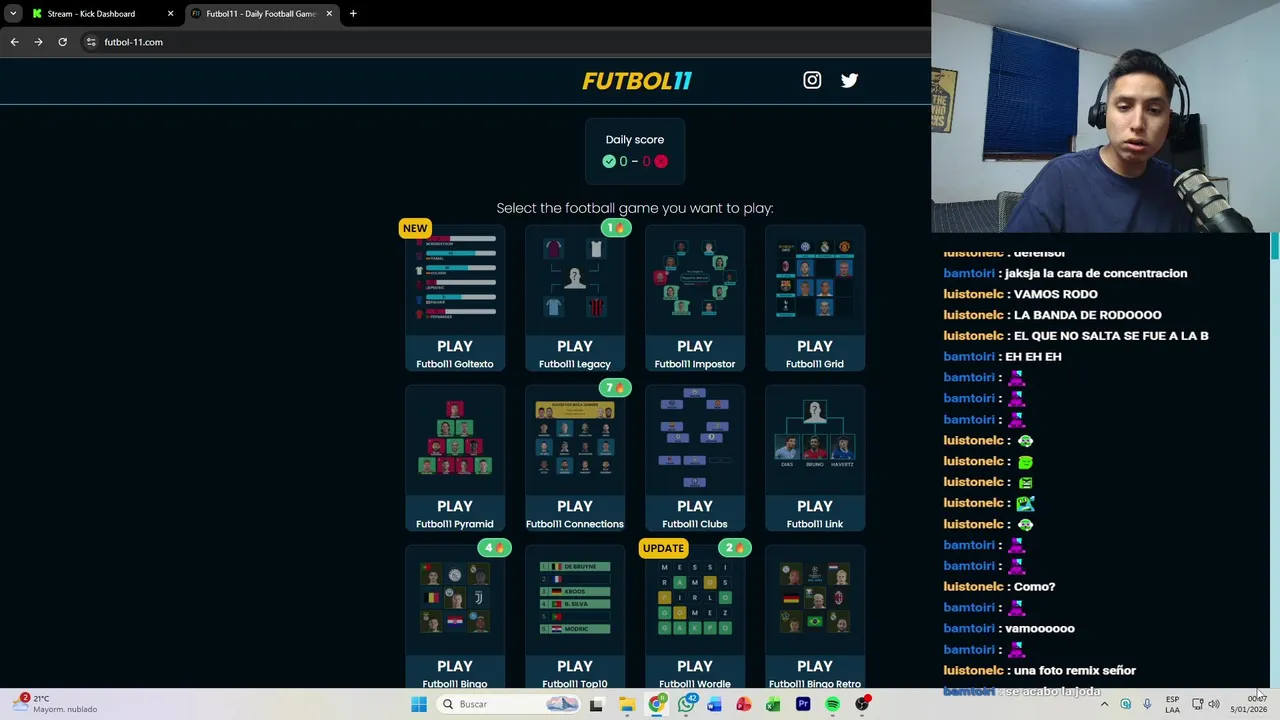Expand the browser tab search dropdown
This screenshot has height=720, width=1280.
pos(13,14)
